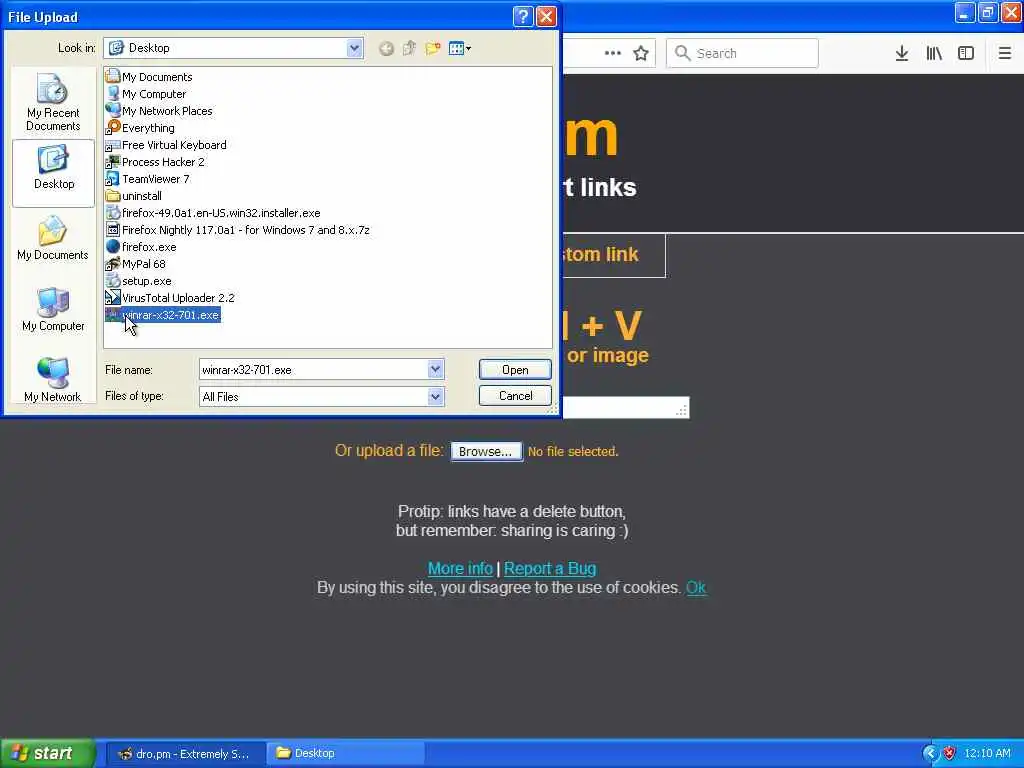This screenshot has width=1024, height=768.
Task: Select firefox.exe in the file list
Action: point(141,246)
